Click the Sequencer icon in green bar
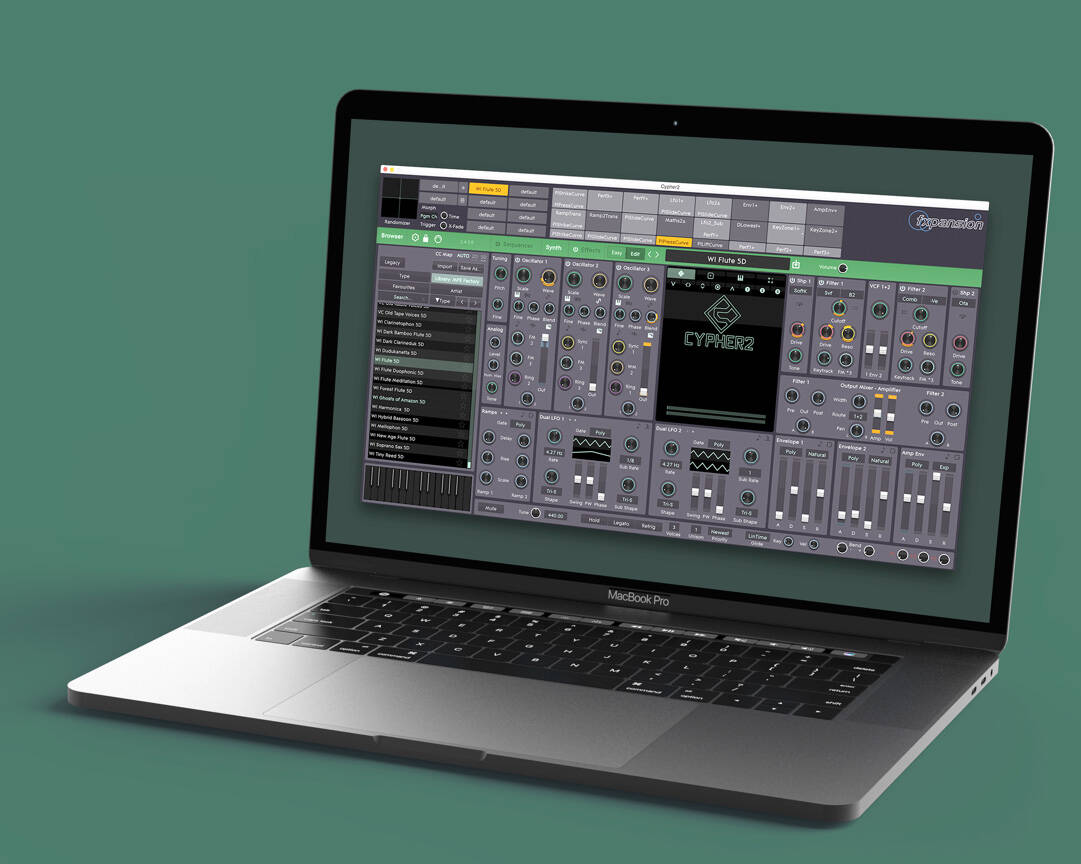Image resolution: width=1081 pixels, height=864 pixels. pyautogui.click(x=498, y=244)
